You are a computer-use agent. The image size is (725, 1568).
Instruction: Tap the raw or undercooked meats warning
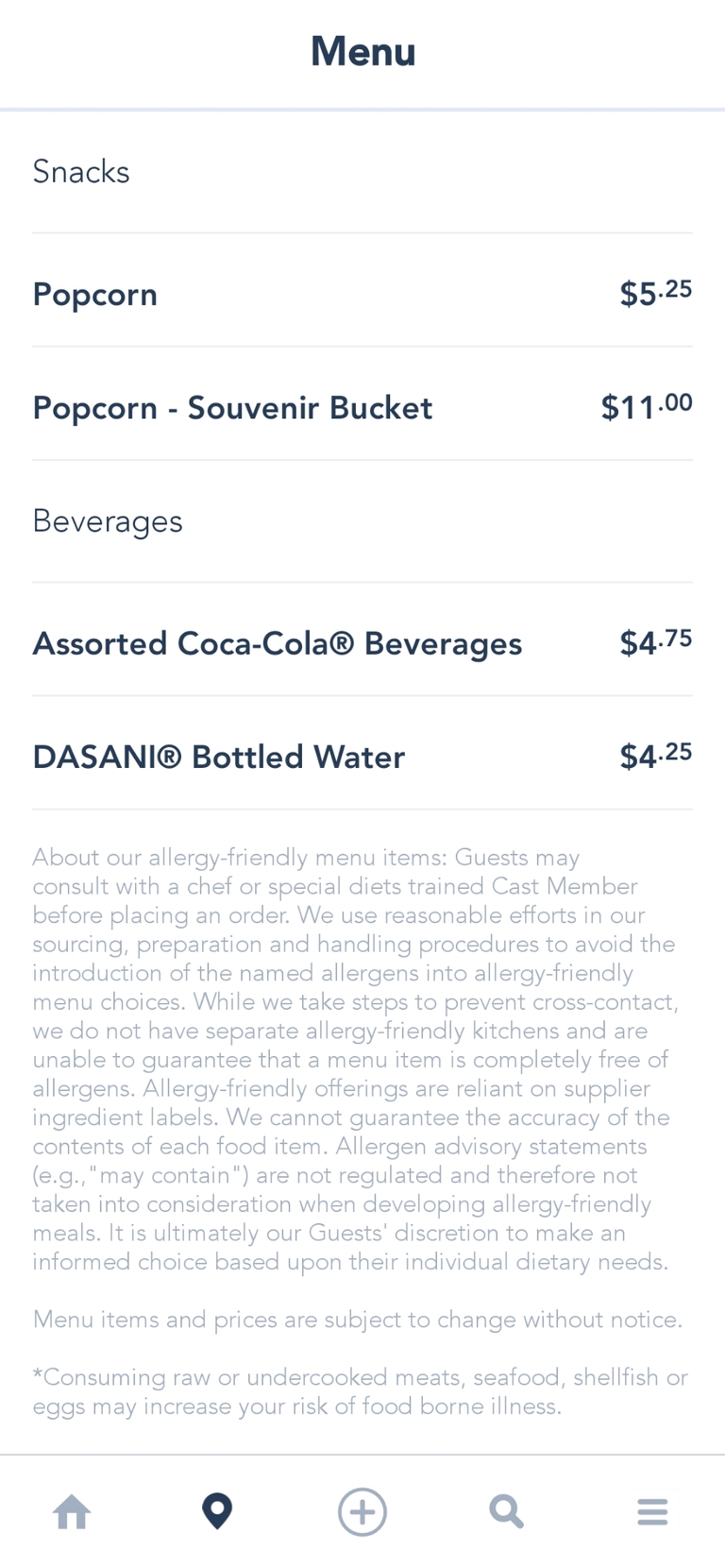pos(359,1391)
